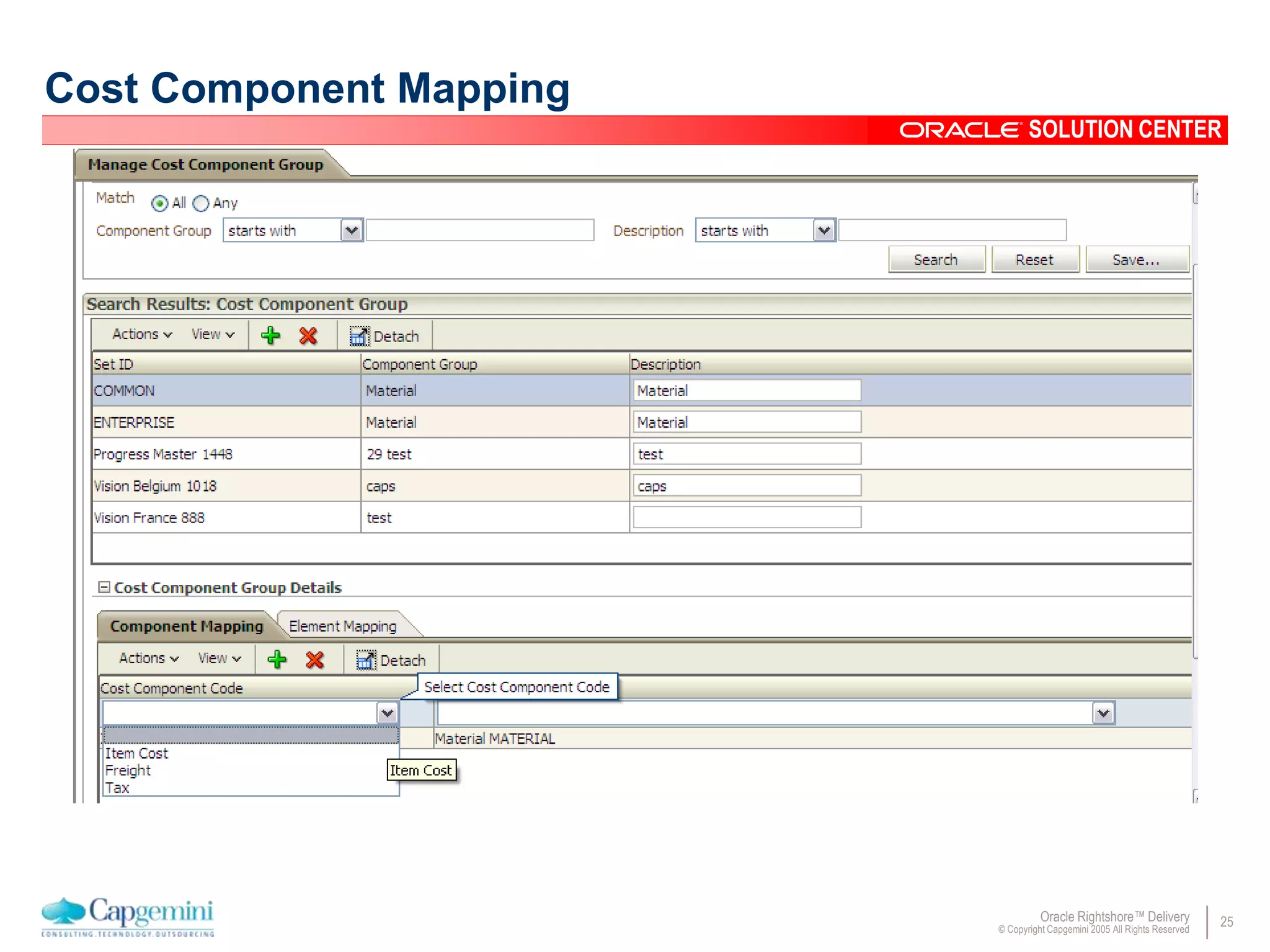Open Description 'starts with' operator dropdown
Screen dimensions: 1270x952
[x=824, y=231]
